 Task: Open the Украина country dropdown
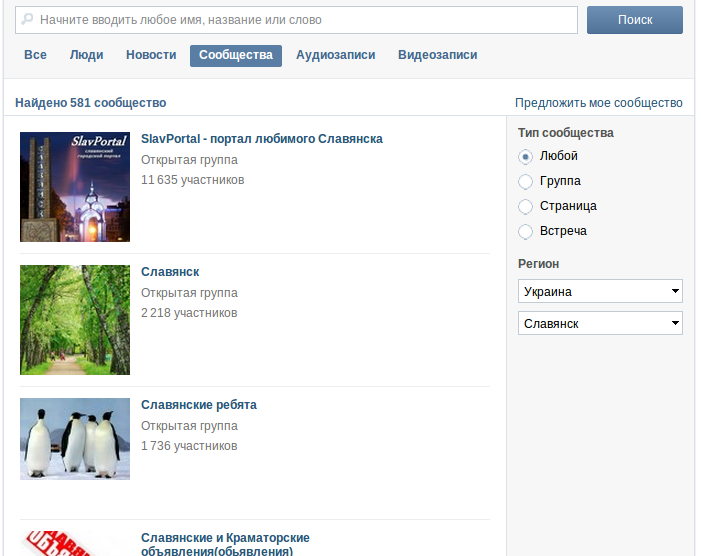[x=600, y=291]
